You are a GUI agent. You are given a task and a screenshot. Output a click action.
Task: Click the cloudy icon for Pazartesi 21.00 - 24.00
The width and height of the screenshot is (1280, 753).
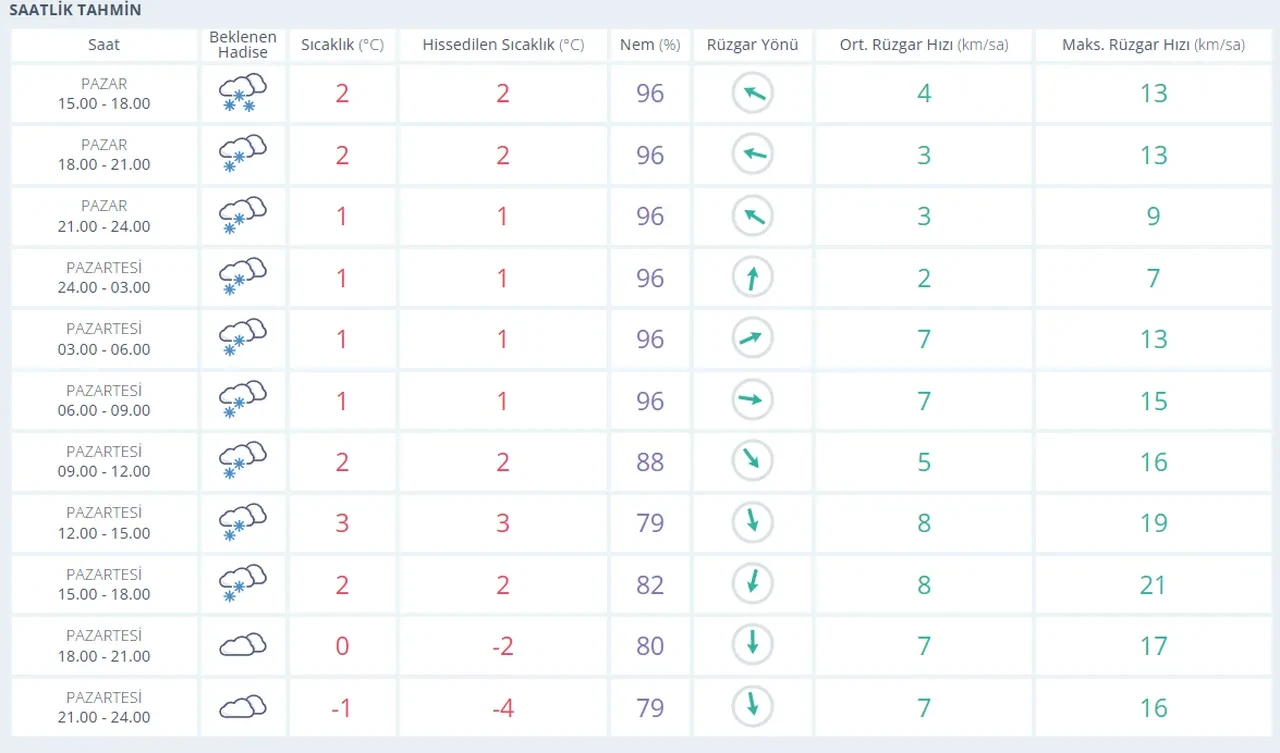pos(242,707)
